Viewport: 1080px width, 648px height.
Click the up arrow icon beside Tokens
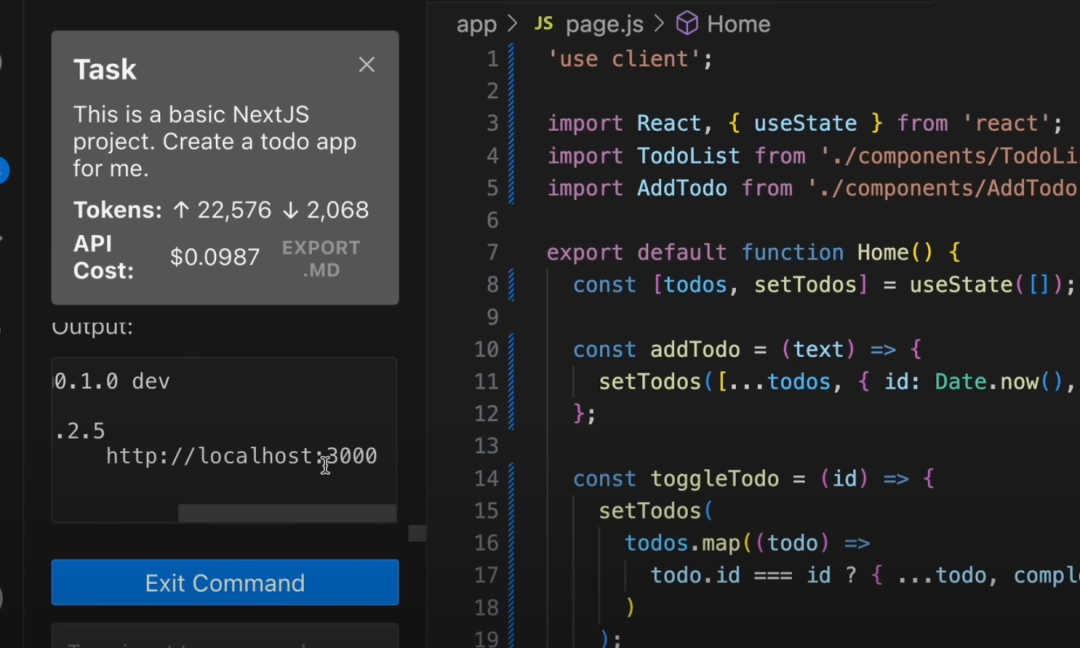click(181, 210)
